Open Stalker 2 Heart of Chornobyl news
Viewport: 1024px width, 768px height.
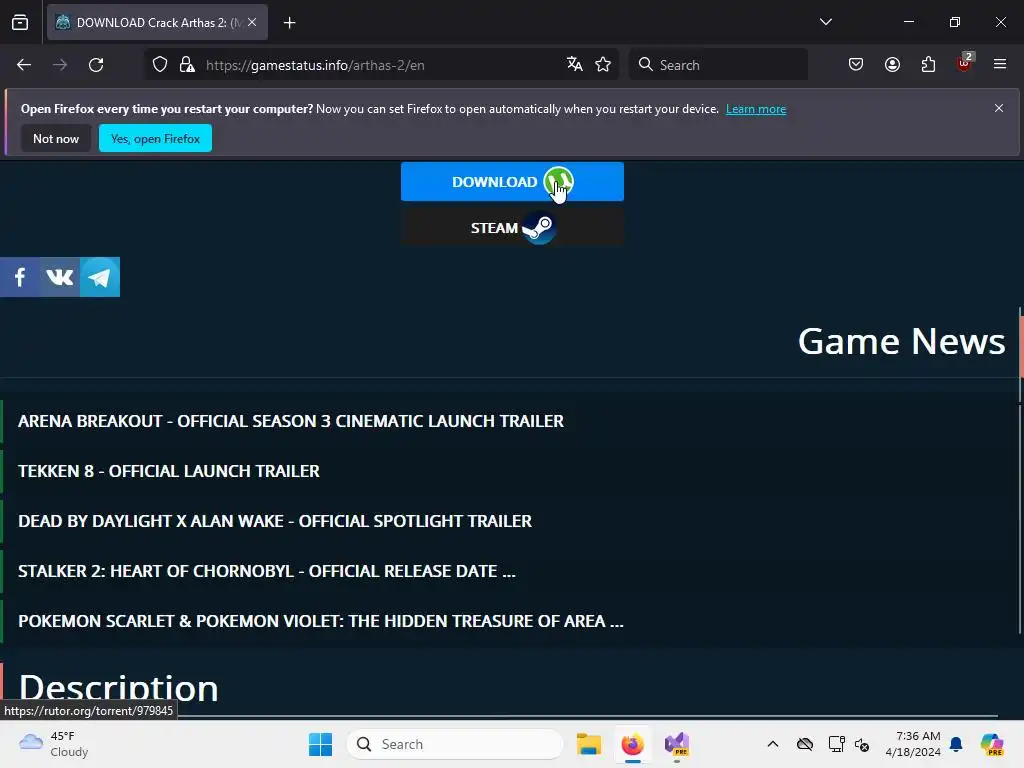[266, 571]
